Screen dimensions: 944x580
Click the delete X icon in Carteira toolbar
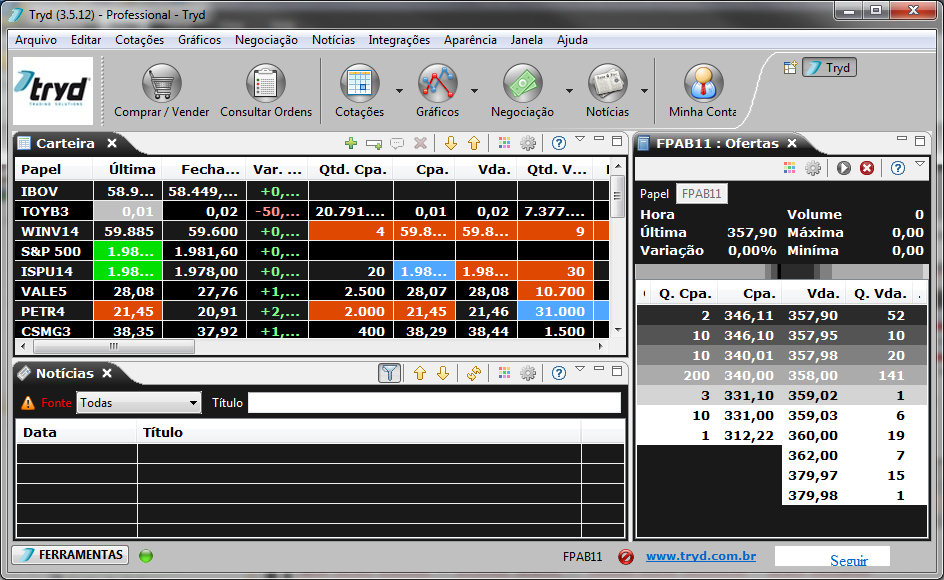[420, 143]
